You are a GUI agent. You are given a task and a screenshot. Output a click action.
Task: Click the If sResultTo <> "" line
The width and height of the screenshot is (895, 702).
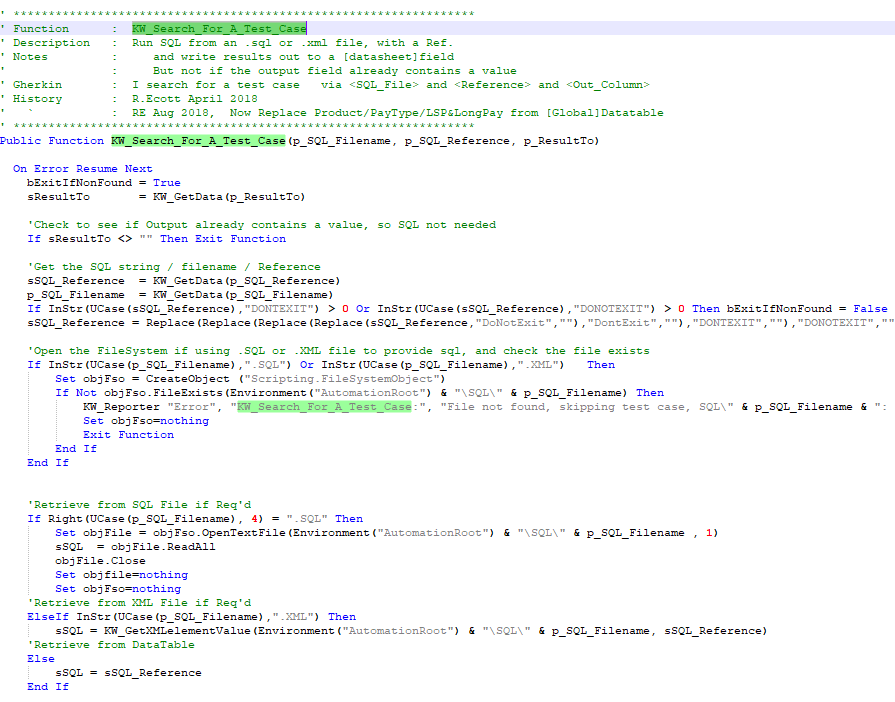click(x=156, y=239)
